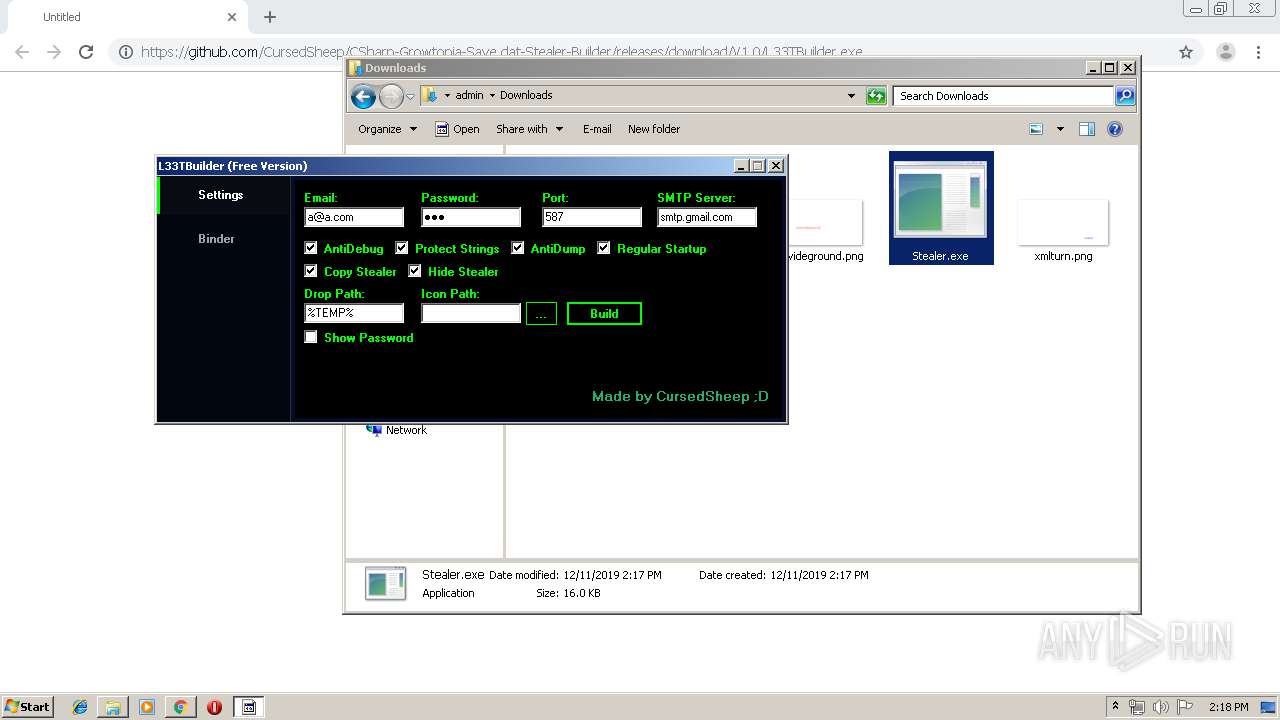The height and width of the screenshot is (720, 1280).
Task: Select the L33TBuilder taskbar button
Action: tap(249, 707)
